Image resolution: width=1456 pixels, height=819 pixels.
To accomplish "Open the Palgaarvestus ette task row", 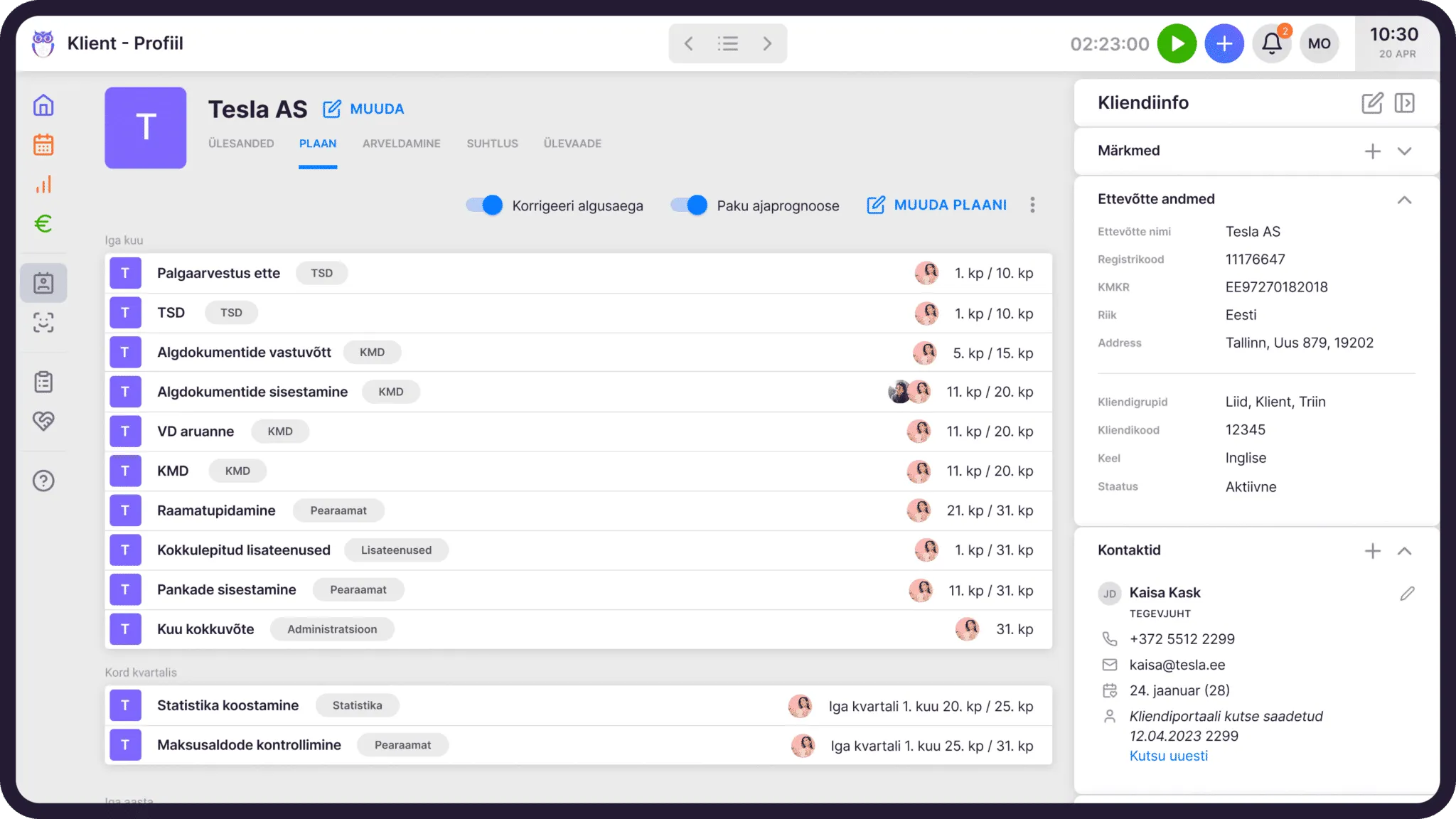I will point(579,274).
